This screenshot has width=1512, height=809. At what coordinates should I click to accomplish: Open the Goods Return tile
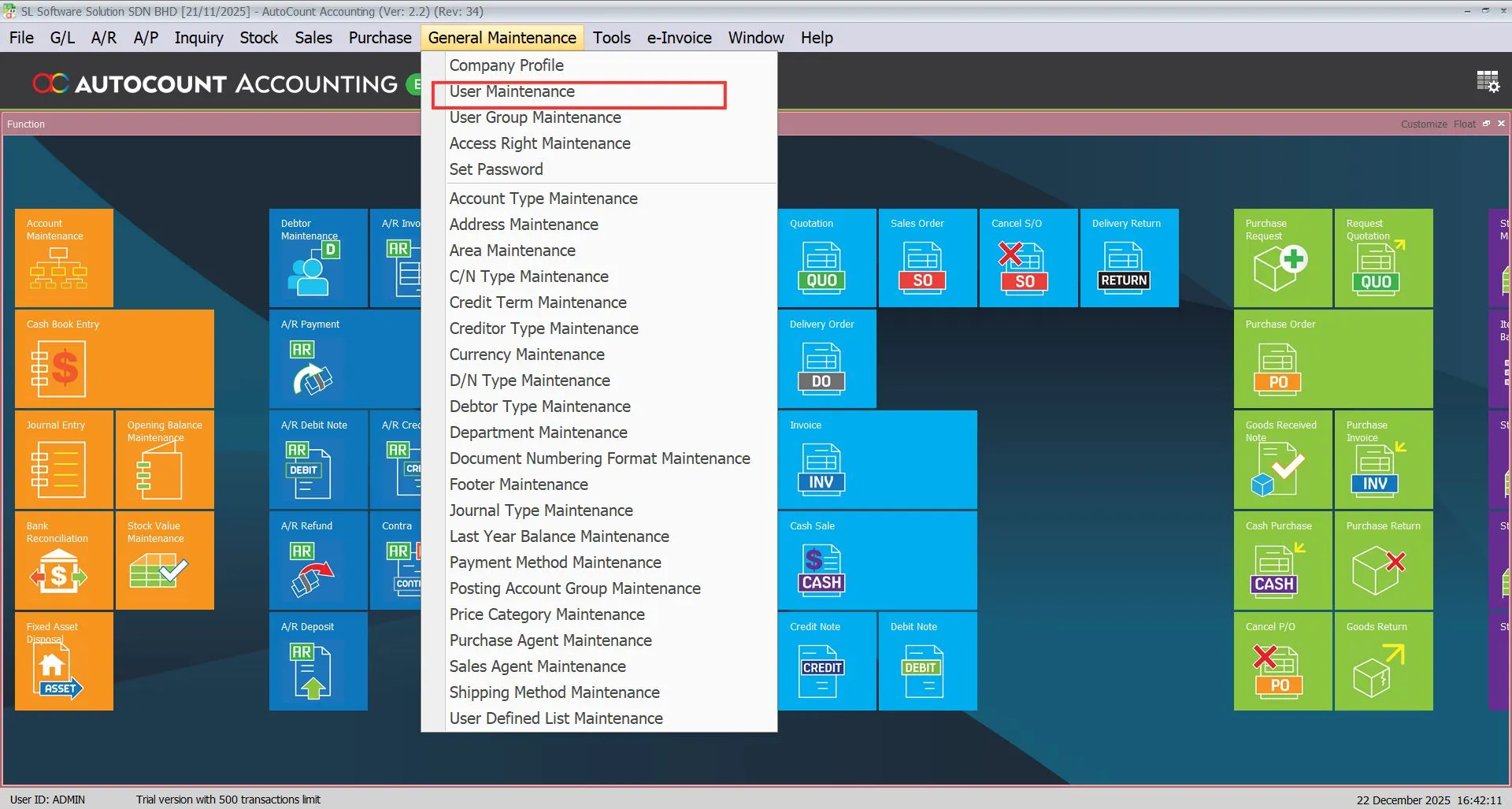(1383, 661)
